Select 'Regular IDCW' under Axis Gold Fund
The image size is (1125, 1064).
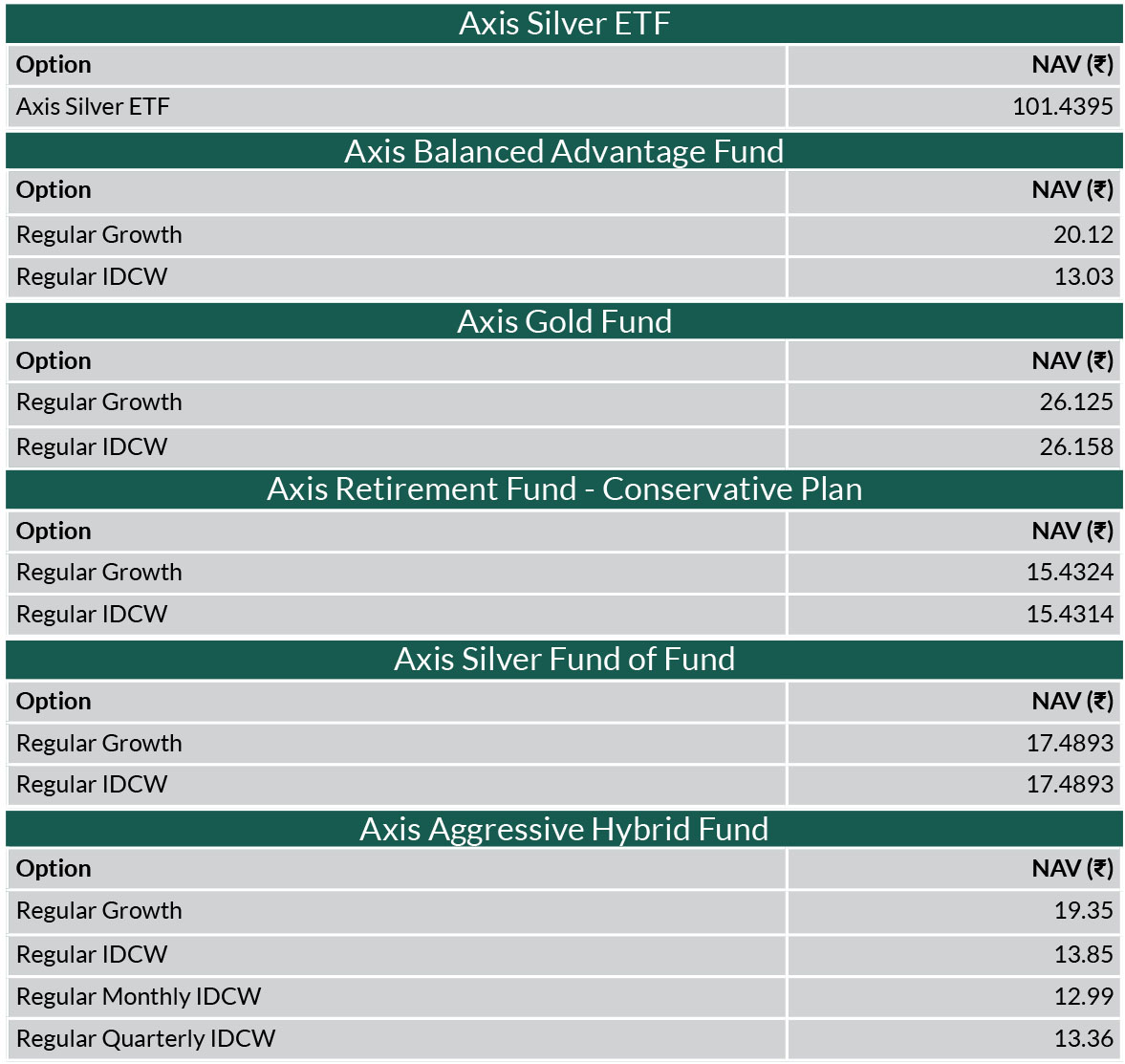92,447
